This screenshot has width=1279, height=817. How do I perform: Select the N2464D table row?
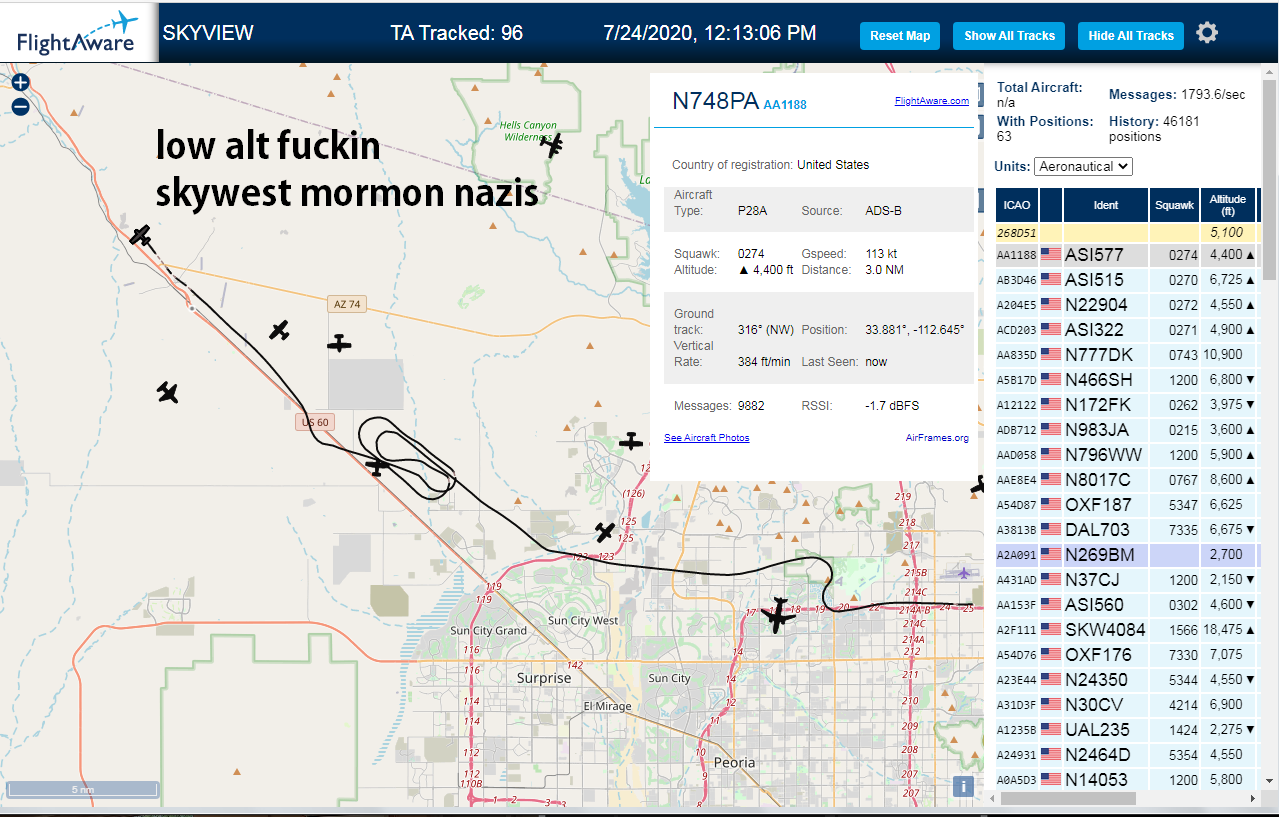click(1127, 755)
